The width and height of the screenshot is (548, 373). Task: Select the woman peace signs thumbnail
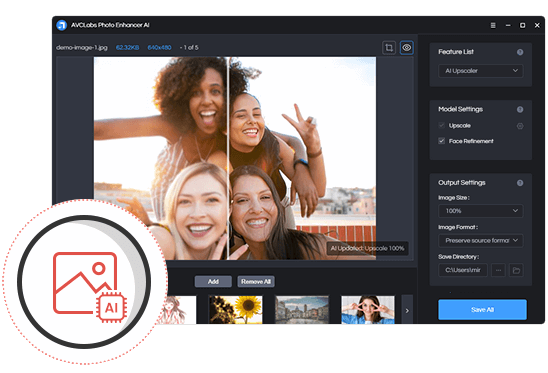pyautogui.click(x=368, y=310)
